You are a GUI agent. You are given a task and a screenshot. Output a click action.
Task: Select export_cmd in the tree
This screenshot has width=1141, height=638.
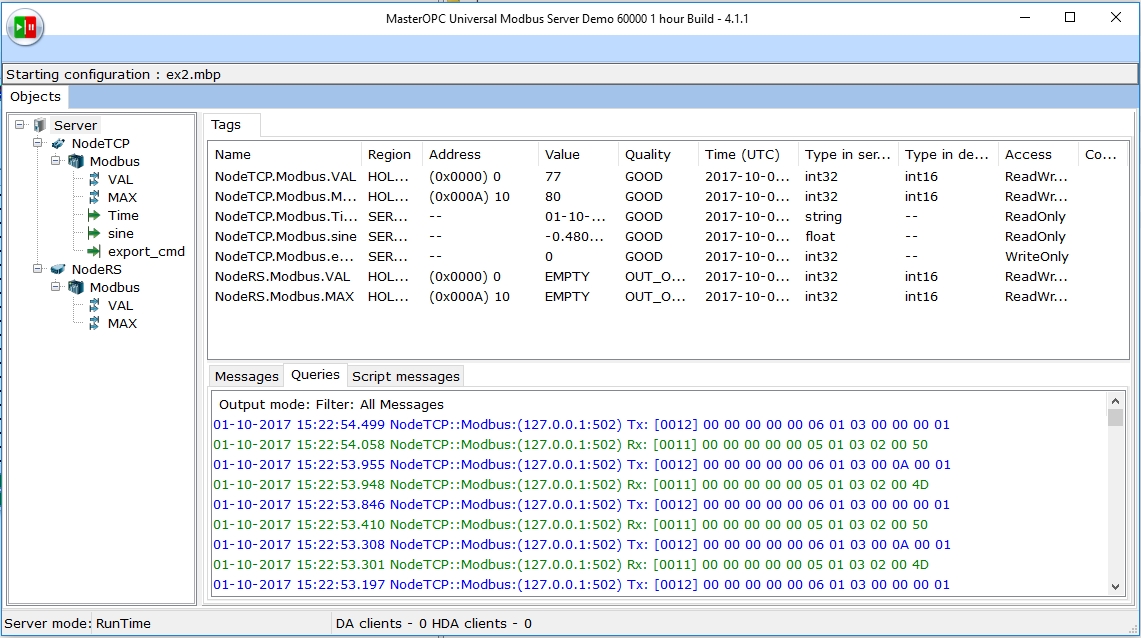[x=146, y=252]
